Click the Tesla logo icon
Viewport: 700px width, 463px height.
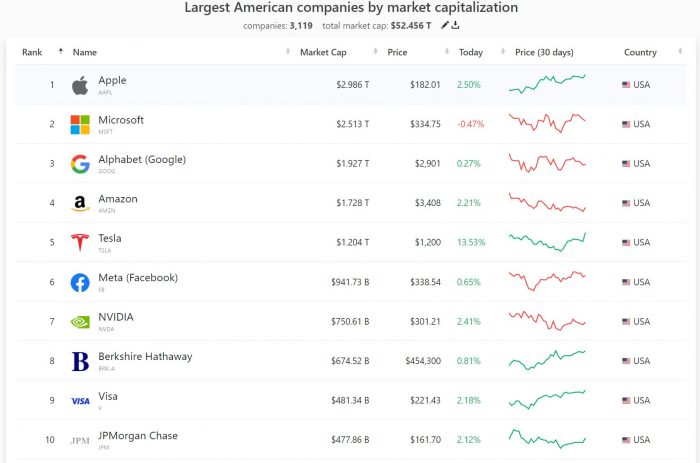point(80,243)
